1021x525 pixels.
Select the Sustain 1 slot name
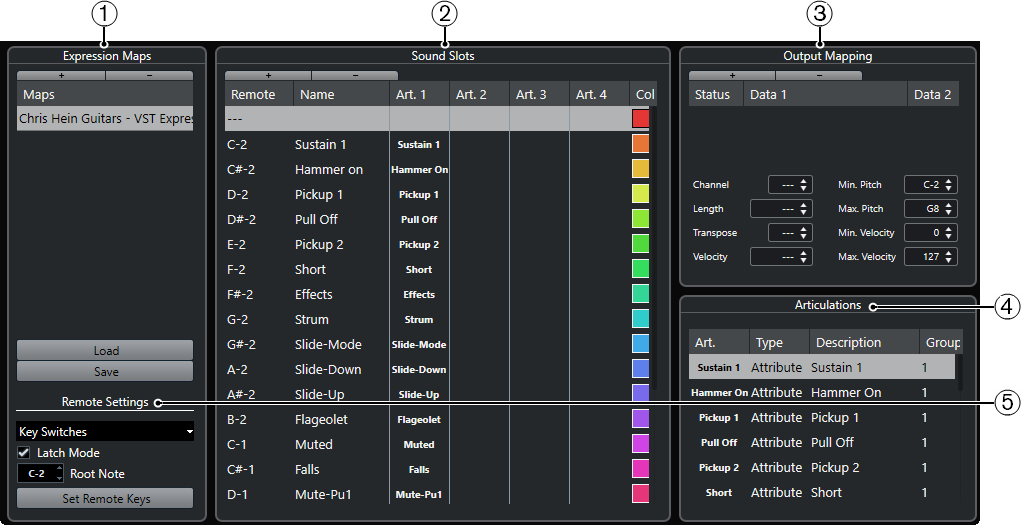point(320,144)
